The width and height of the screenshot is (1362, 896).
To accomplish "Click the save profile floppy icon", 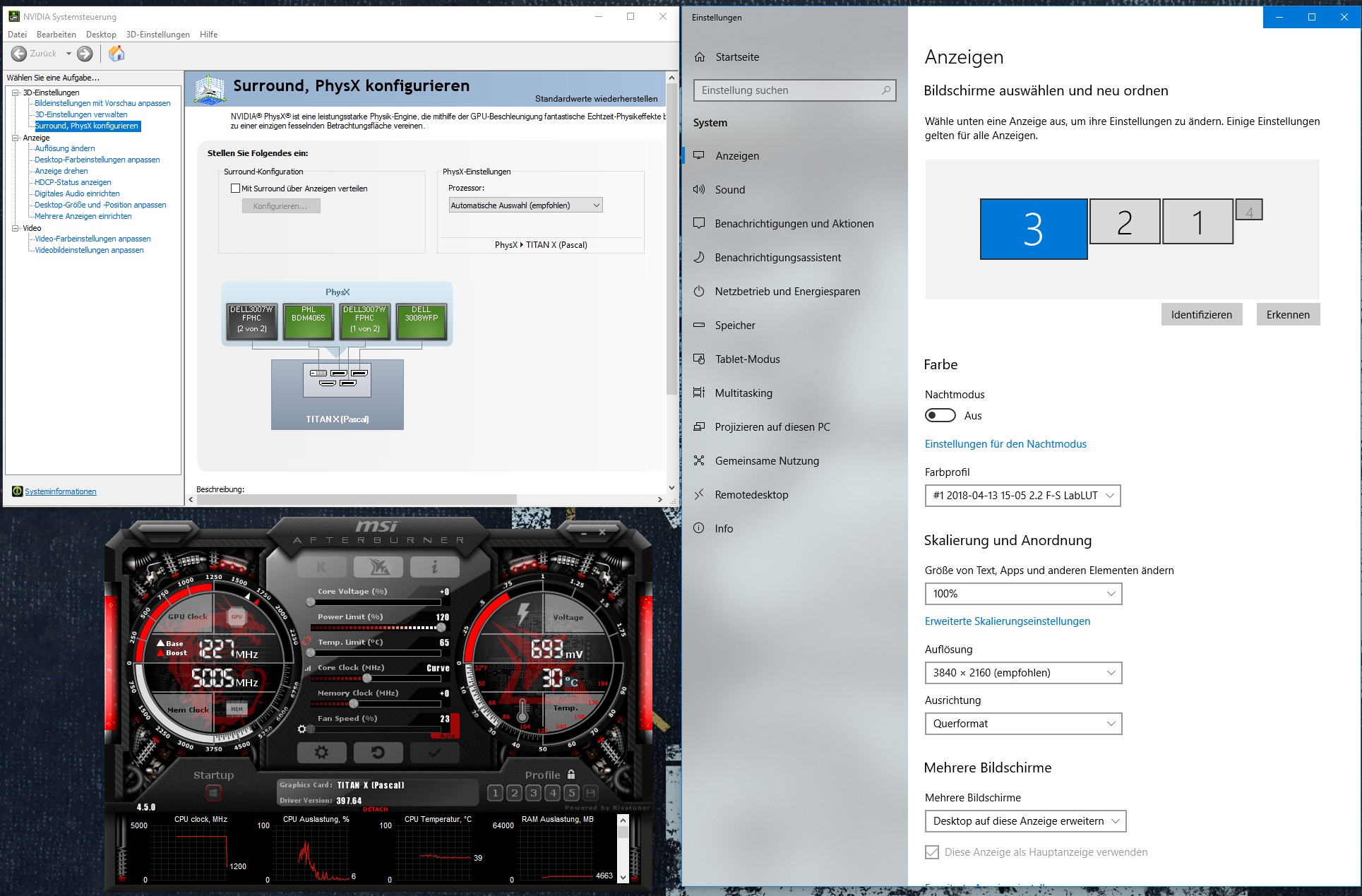I will 591,793.
